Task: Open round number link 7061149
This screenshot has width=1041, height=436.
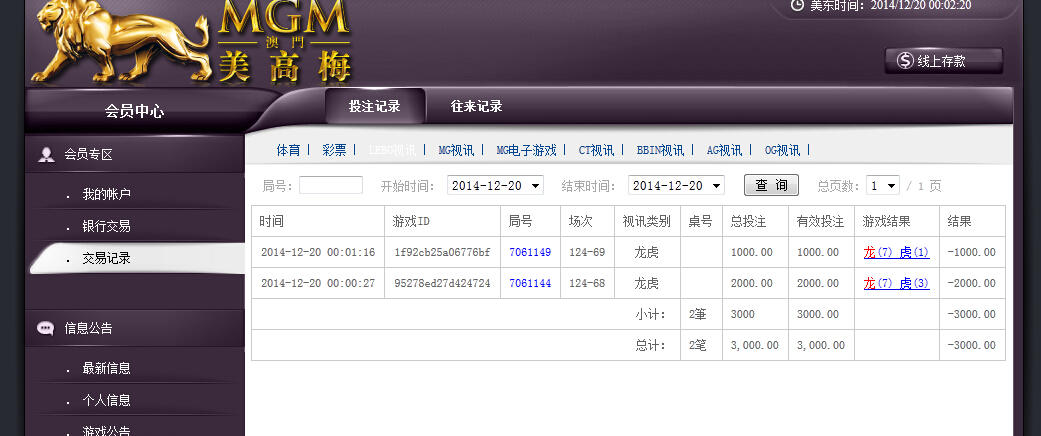Action: [530, 252]
